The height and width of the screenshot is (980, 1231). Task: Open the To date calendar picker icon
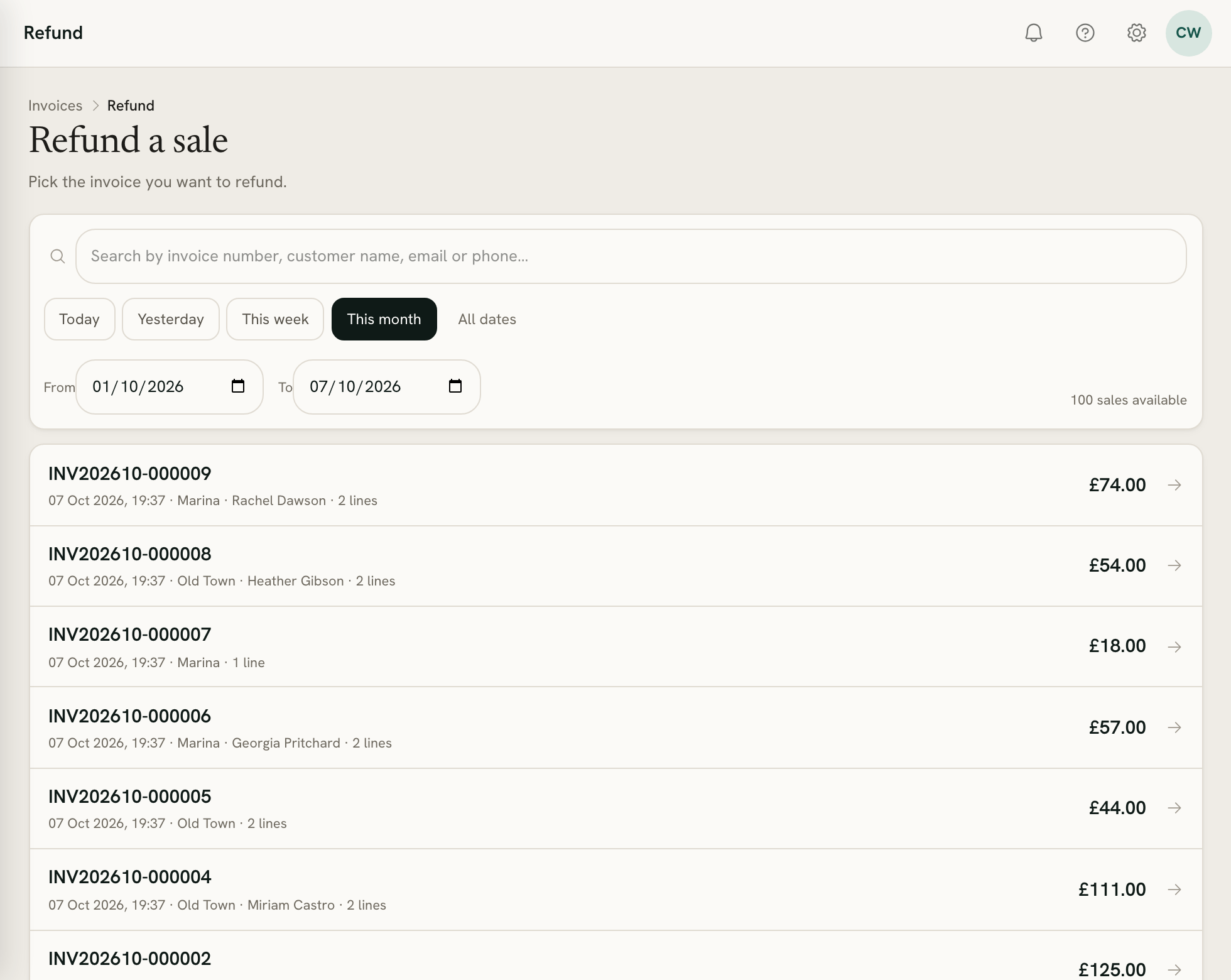[455, 386]
